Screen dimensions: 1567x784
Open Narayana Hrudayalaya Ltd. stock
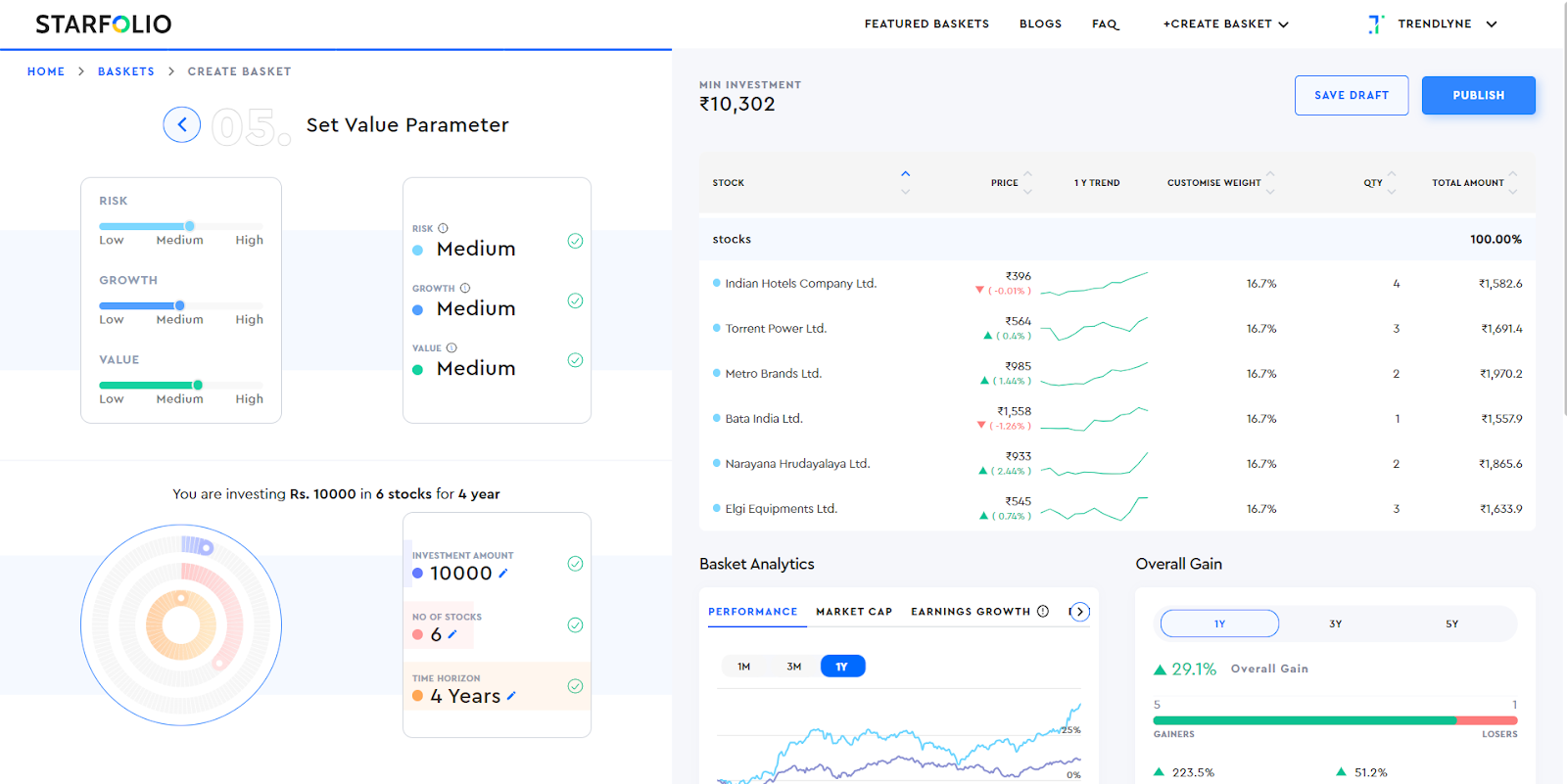click(797, 464)
